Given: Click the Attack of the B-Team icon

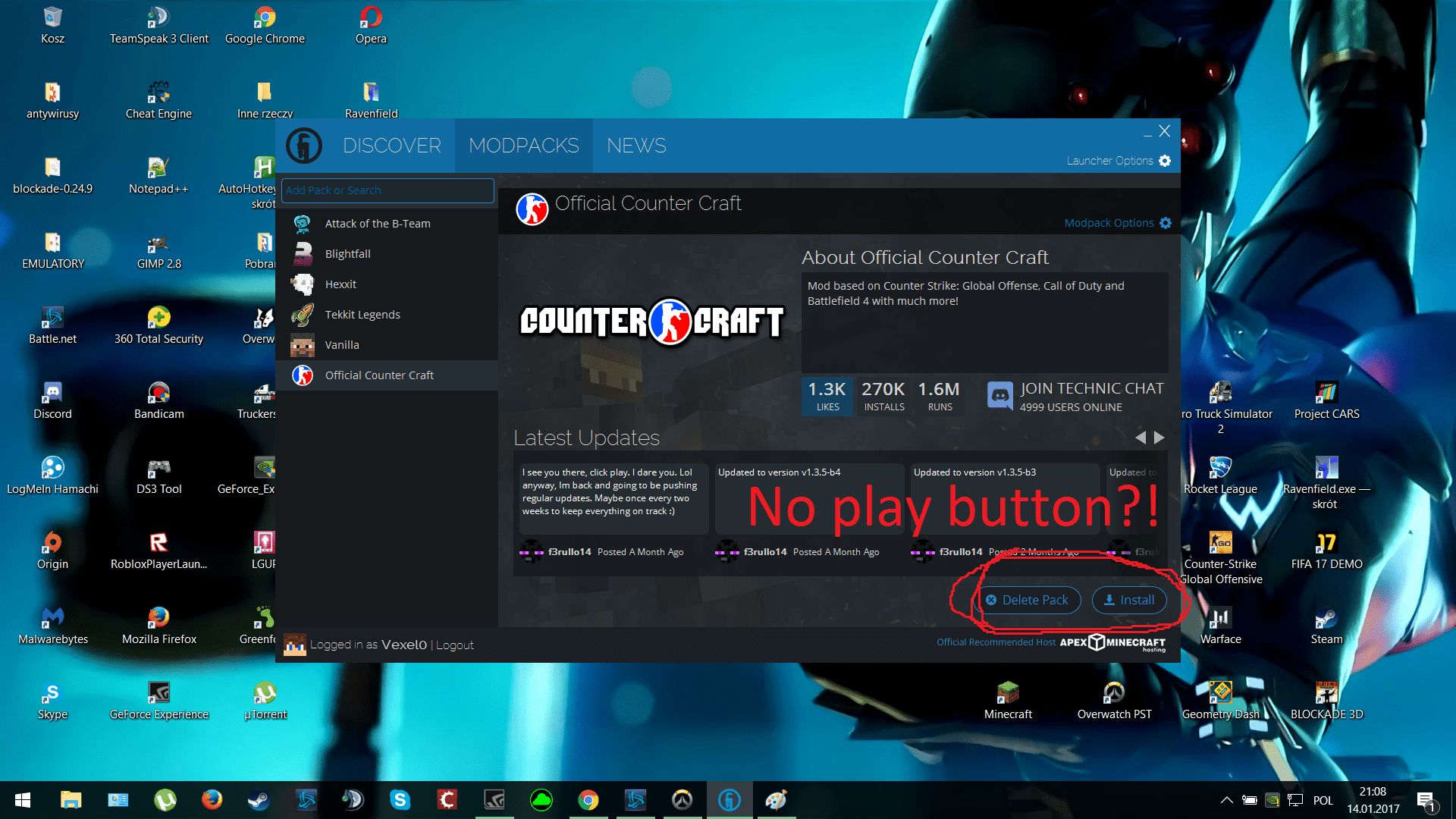Looking at the screenshot, I should pos(303,223).
